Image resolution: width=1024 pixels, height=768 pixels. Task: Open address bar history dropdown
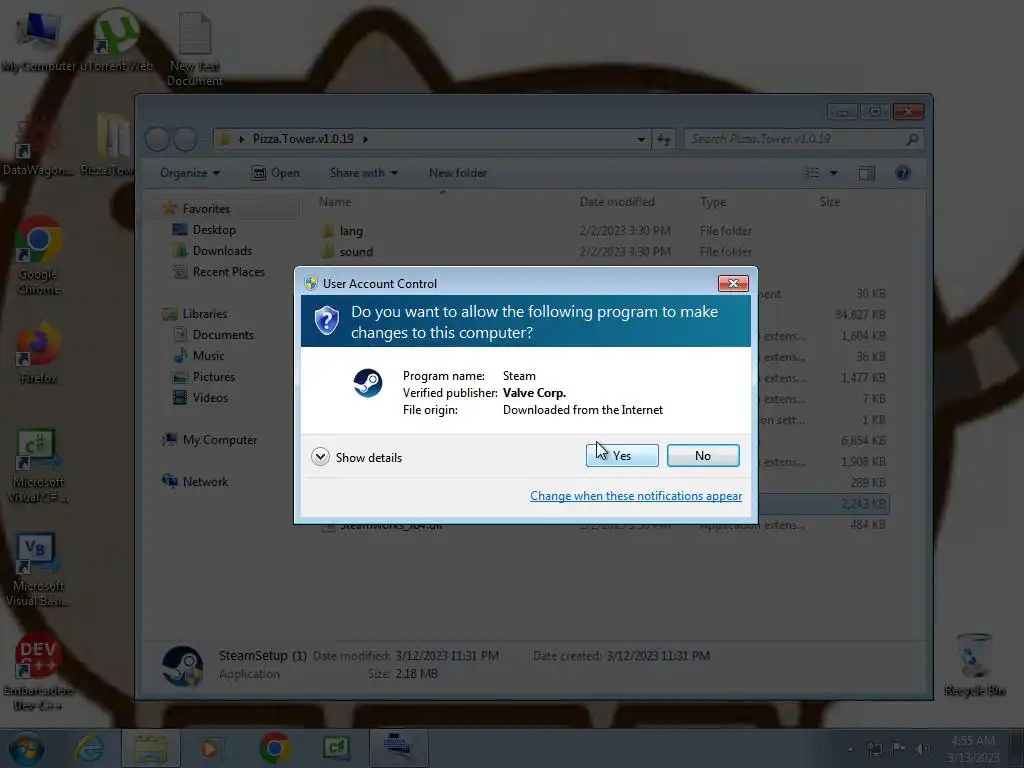pyautogui.click(x=641, y=139)
